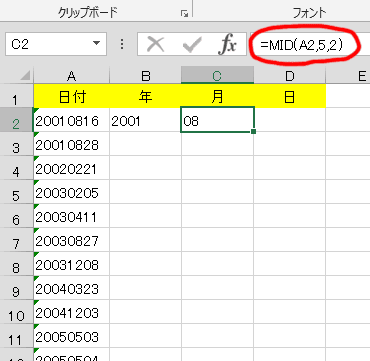Select row 6 header
The width and height of the screenshot is (370, 361).
click(17, 216)
